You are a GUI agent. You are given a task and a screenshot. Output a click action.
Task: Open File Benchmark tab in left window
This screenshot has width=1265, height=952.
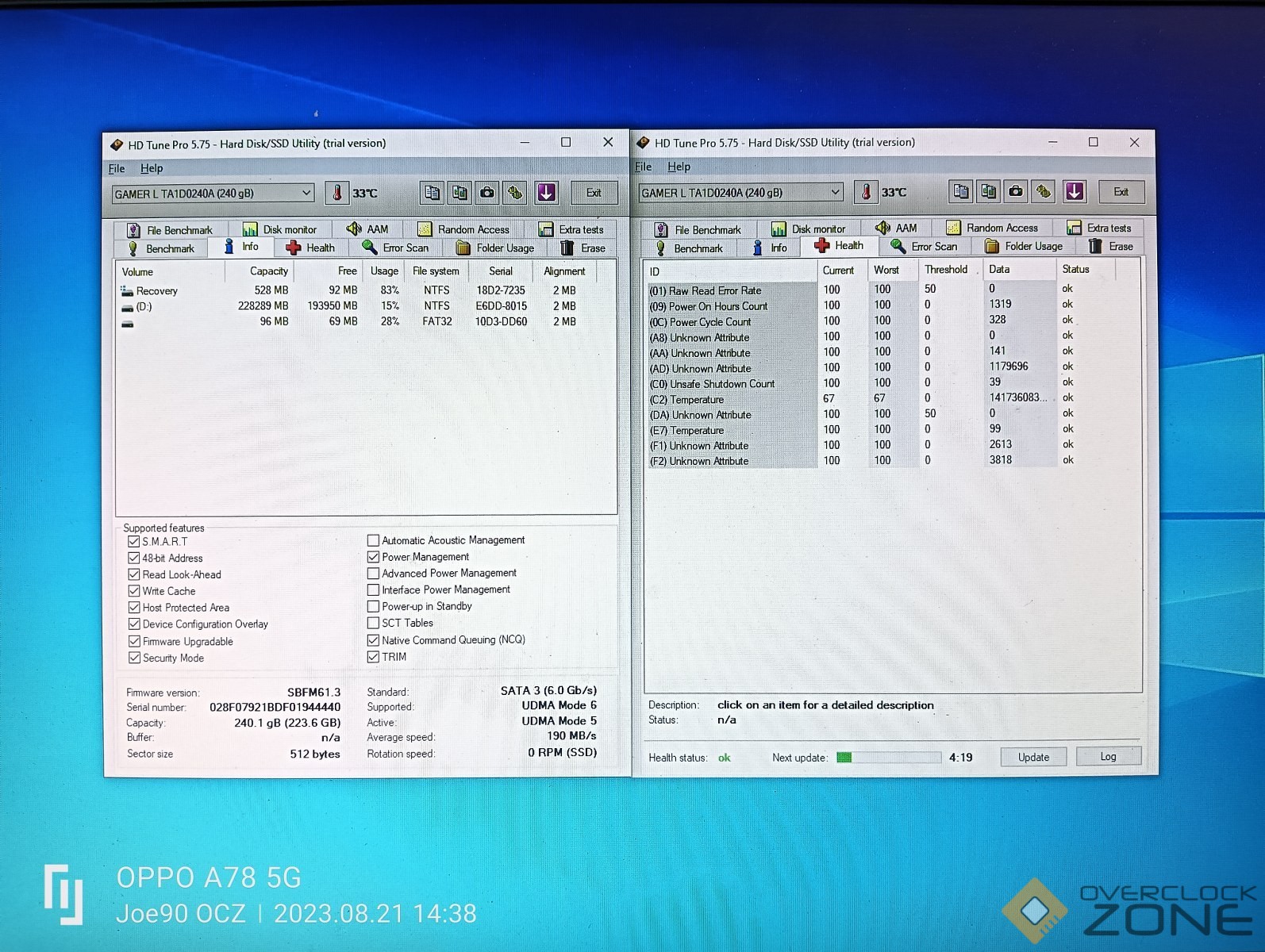pyautogui.click(x=170, y=230)
